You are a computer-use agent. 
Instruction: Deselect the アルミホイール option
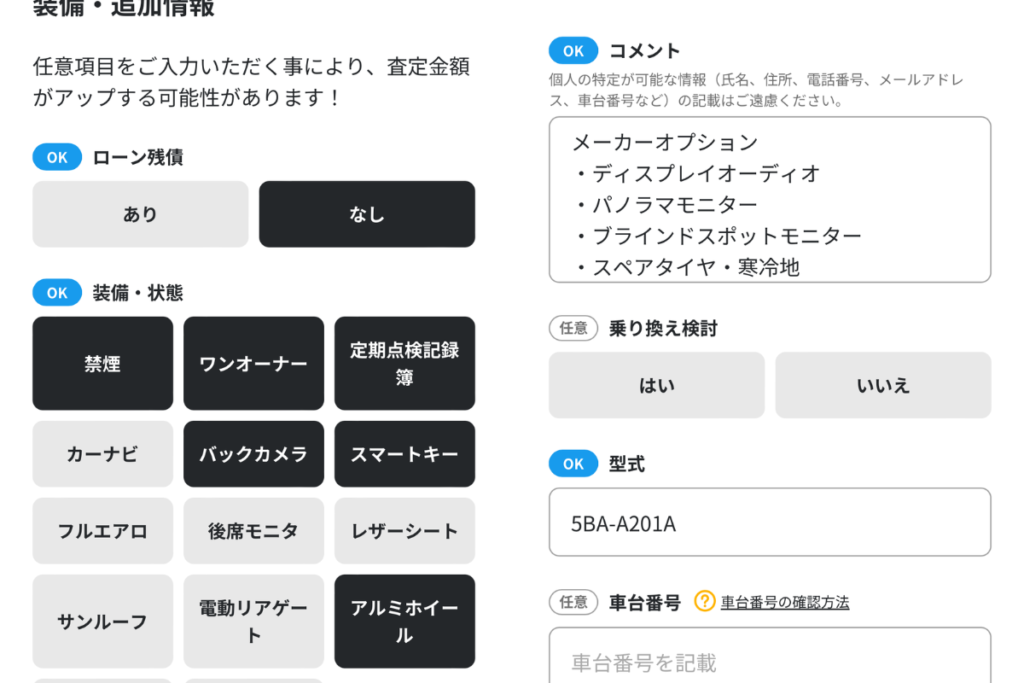click(404, 621)
